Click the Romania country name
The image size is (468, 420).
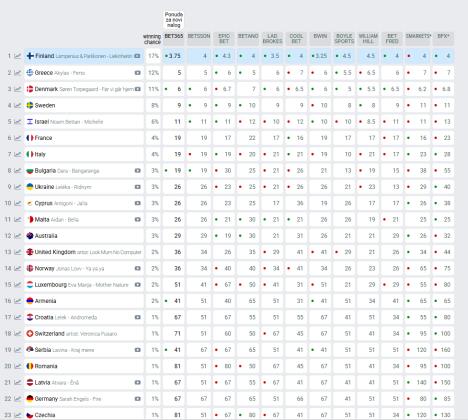[x=46, y=366]
